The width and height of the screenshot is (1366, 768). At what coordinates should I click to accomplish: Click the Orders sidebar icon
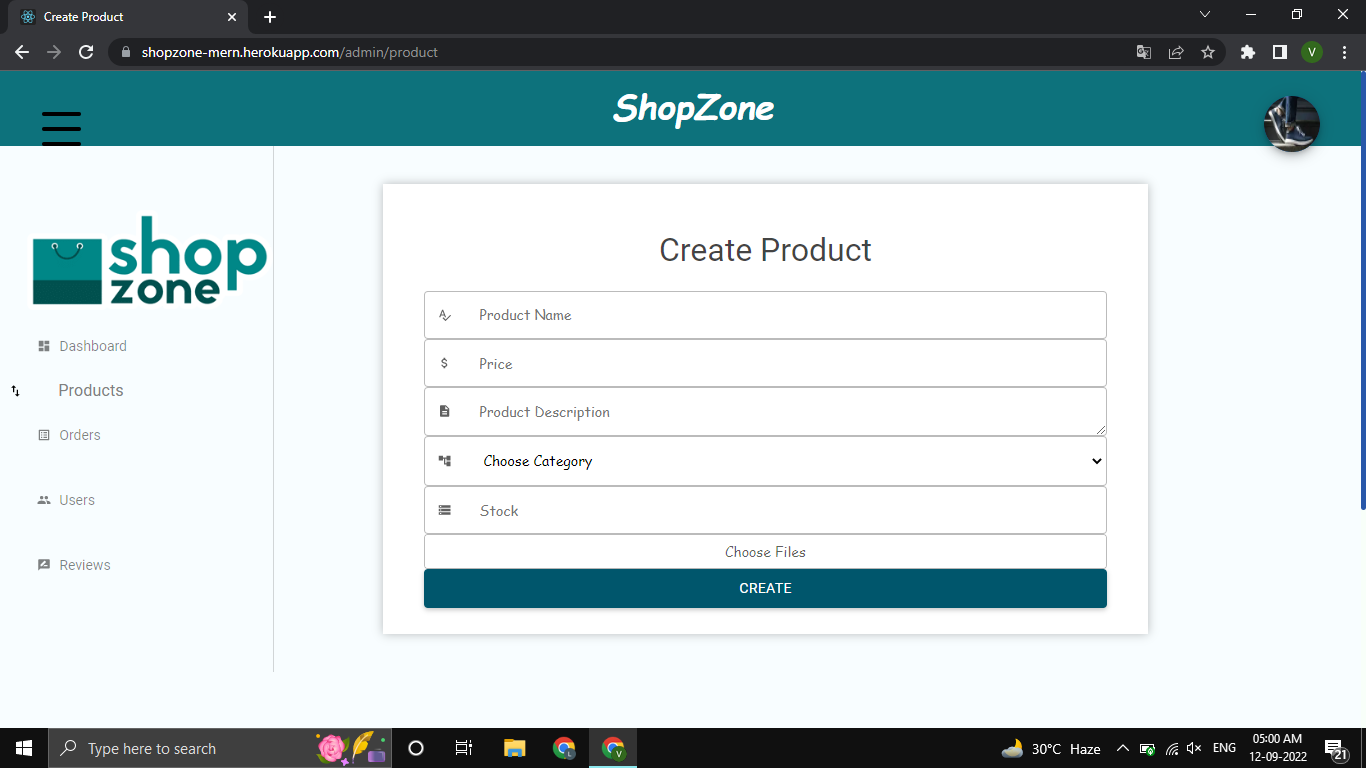click(x=43, y=434)
